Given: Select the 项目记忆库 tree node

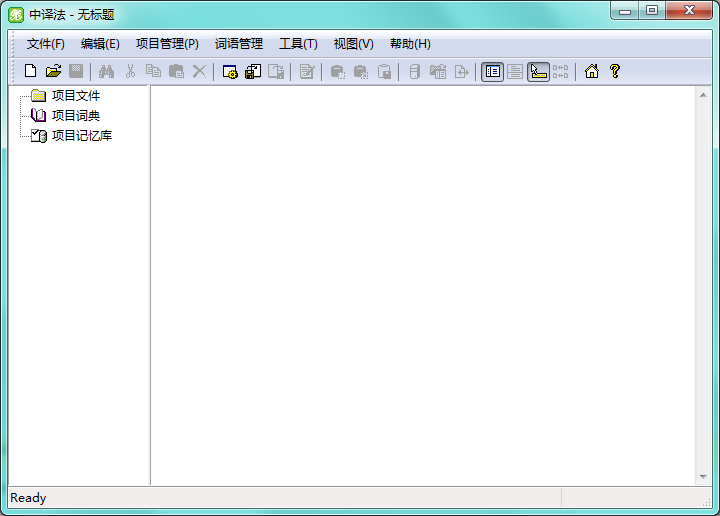Looking at the screenshot, I should tap(82, 135).
